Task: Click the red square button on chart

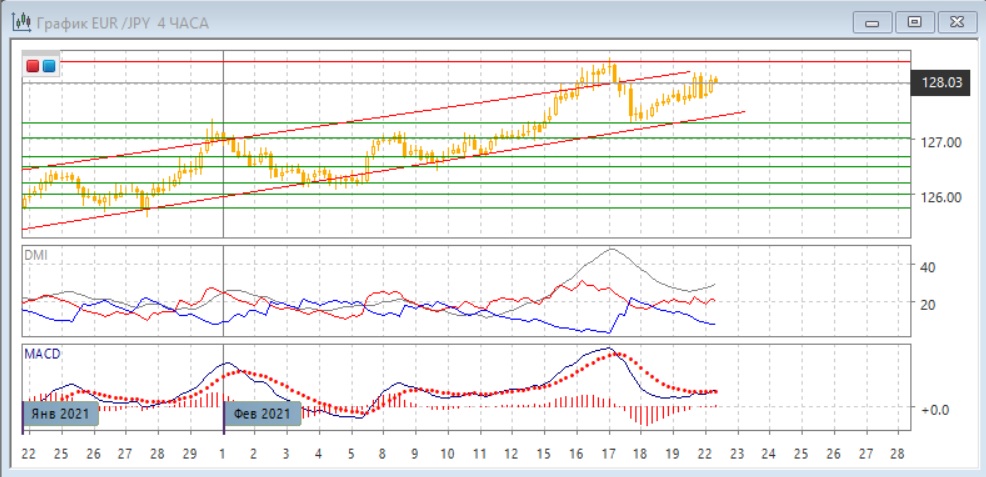Action: click(x=32, y=66)
